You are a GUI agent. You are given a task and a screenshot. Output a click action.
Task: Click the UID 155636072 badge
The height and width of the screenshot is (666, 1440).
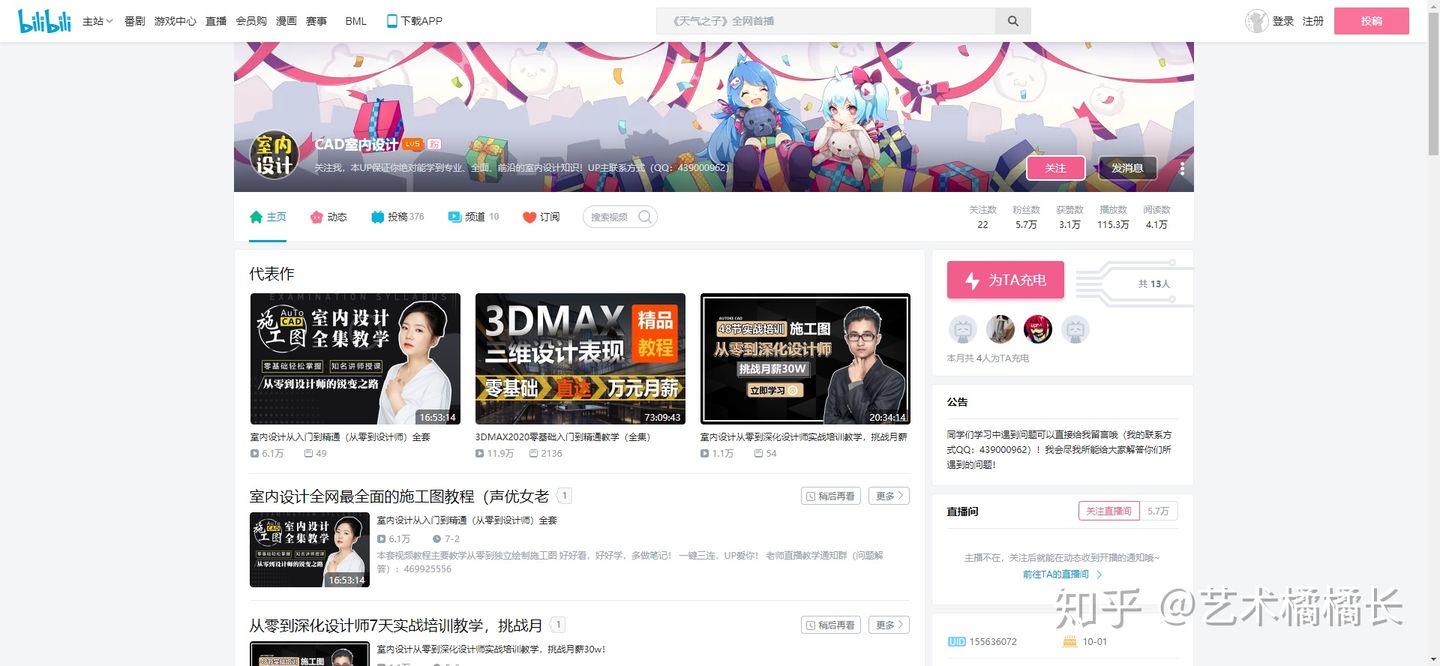(982, 642)
